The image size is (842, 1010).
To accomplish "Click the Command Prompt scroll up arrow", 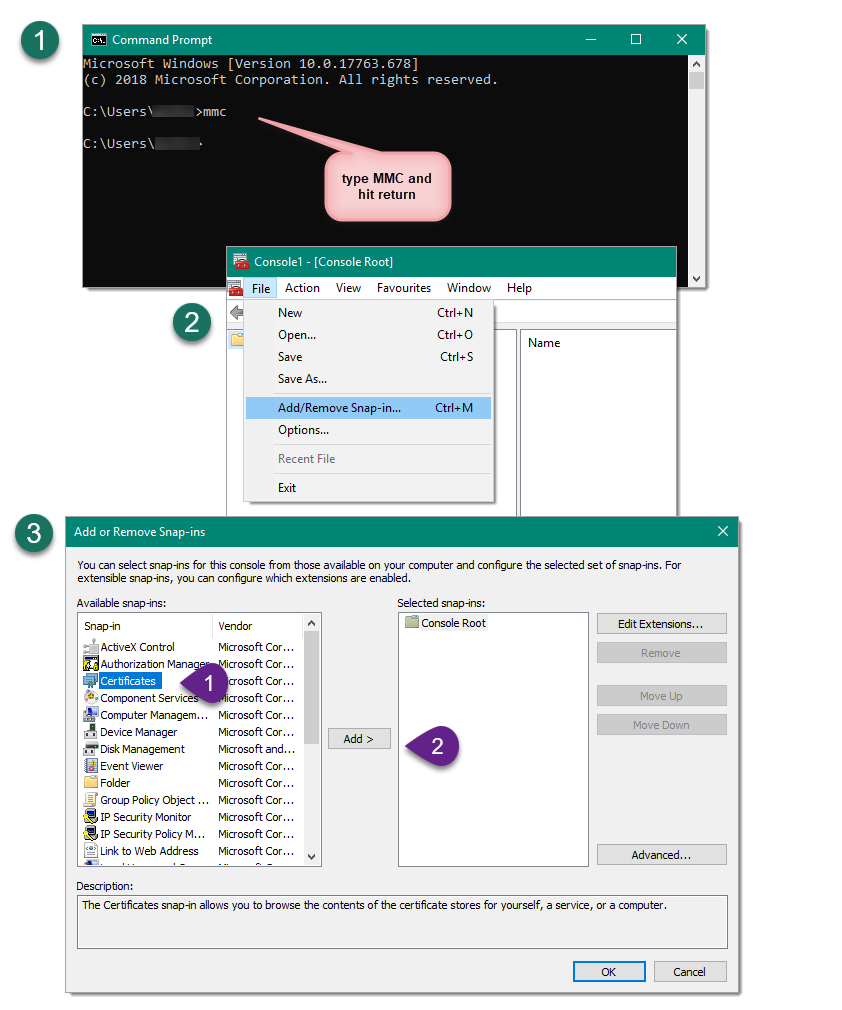I will coord(696,64).
